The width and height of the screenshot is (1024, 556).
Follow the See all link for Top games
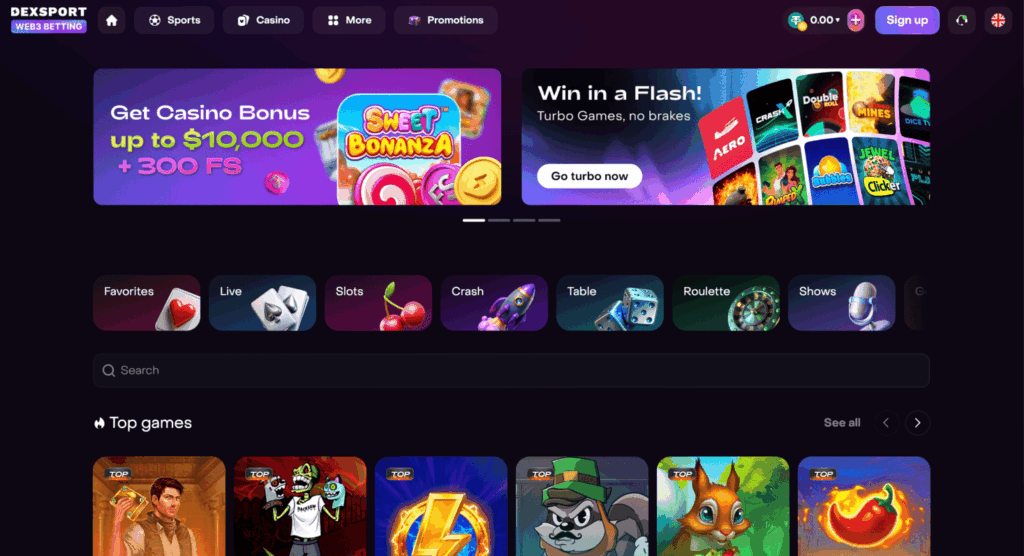842,423
